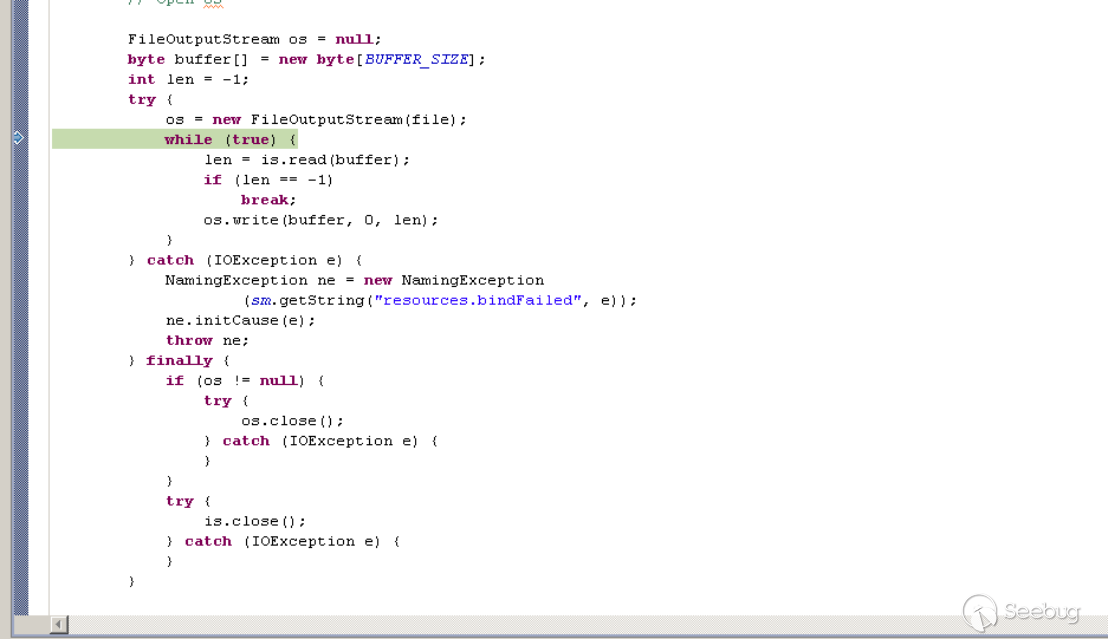Click the len = is.read(buffer) statement
This screenshot has height=640, width=1108.
pos(307,160)
